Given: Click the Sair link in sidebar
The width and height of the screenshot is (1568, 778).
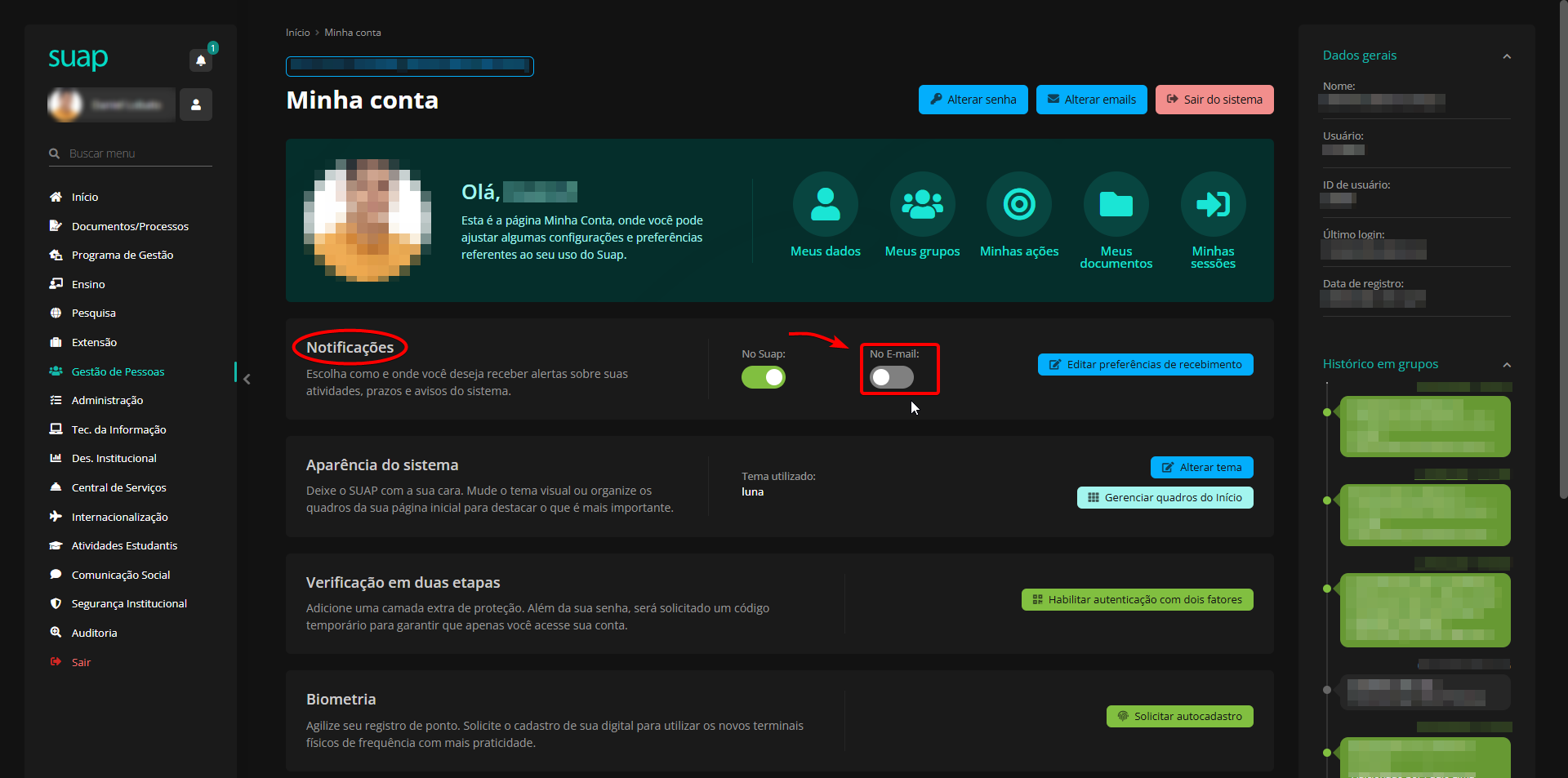Looking at the screenshot, I should click(x=81, y=662).
